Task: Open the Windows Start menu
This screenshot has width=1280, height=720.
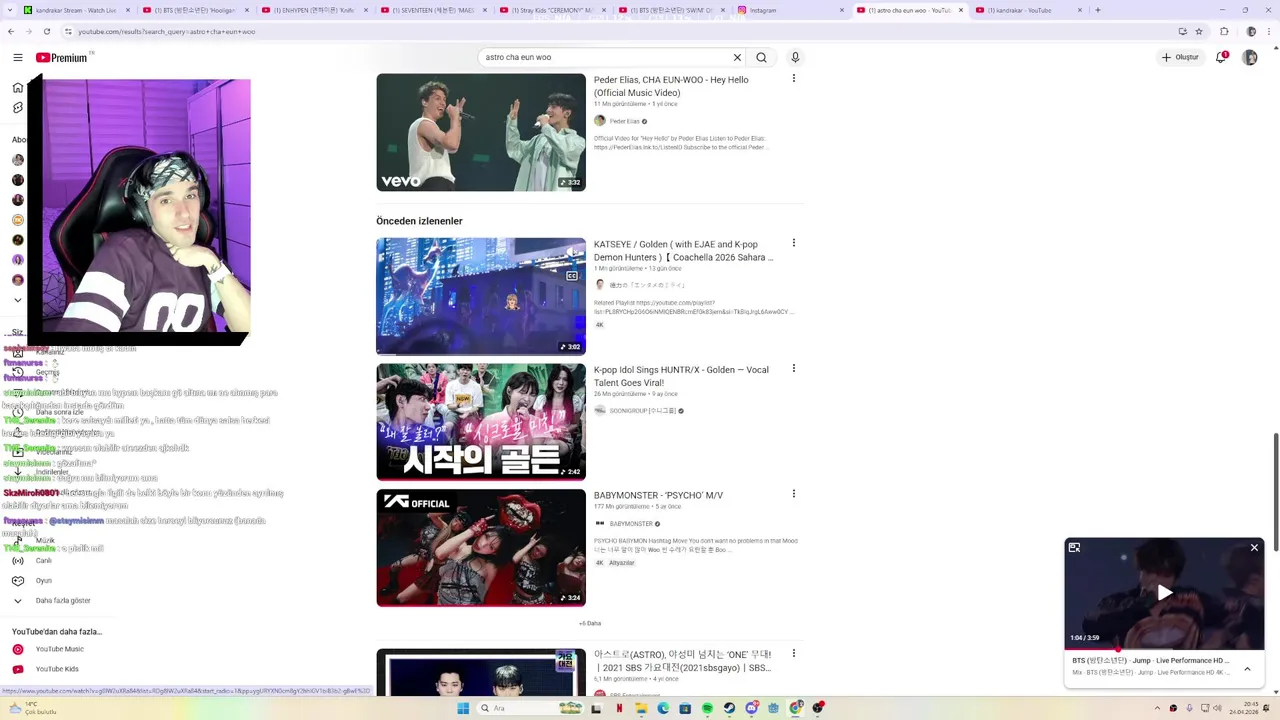Action: pos(463,708)
